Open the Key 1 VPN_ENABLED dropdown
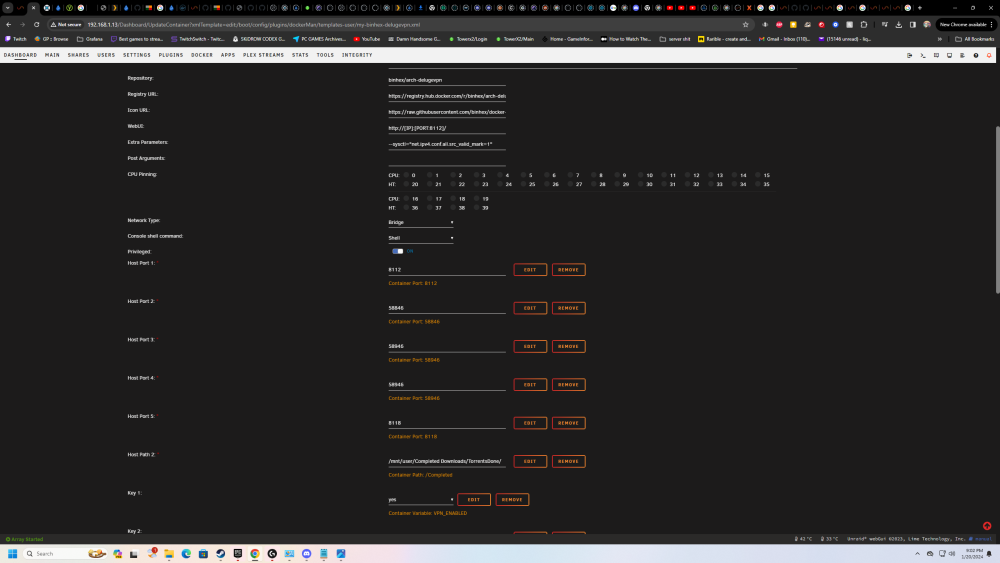The image size is (1000, 563). point(421,499)
